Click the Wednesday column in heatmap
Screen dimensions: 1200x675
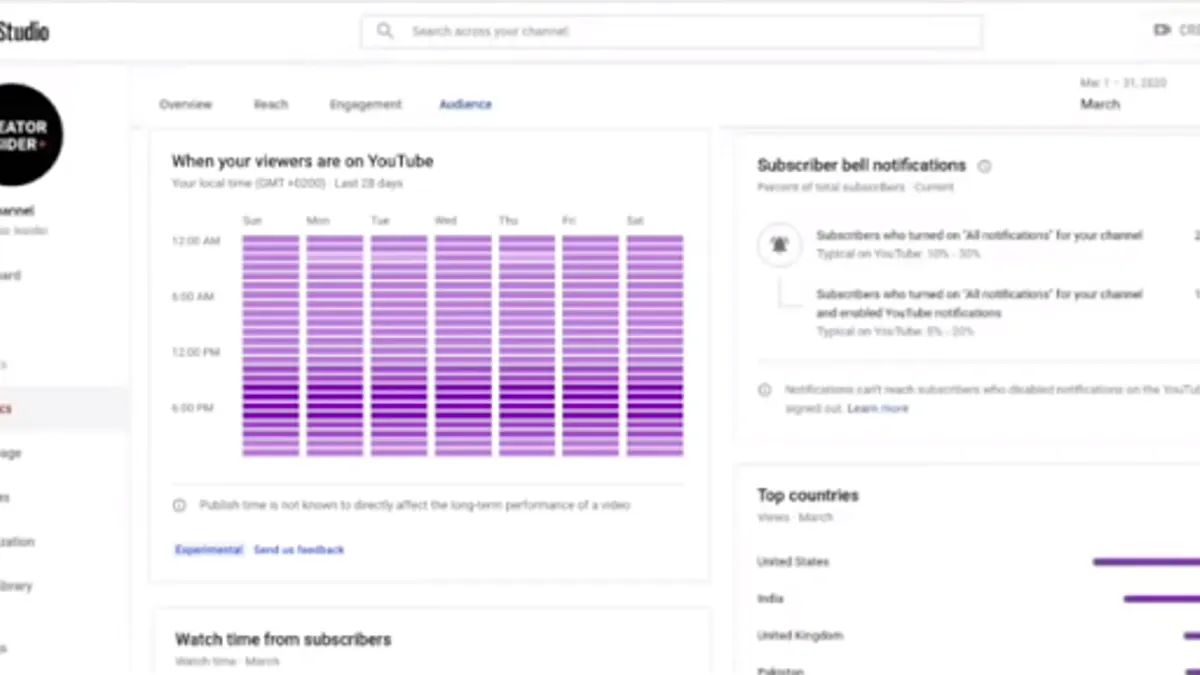coord(463,346)
